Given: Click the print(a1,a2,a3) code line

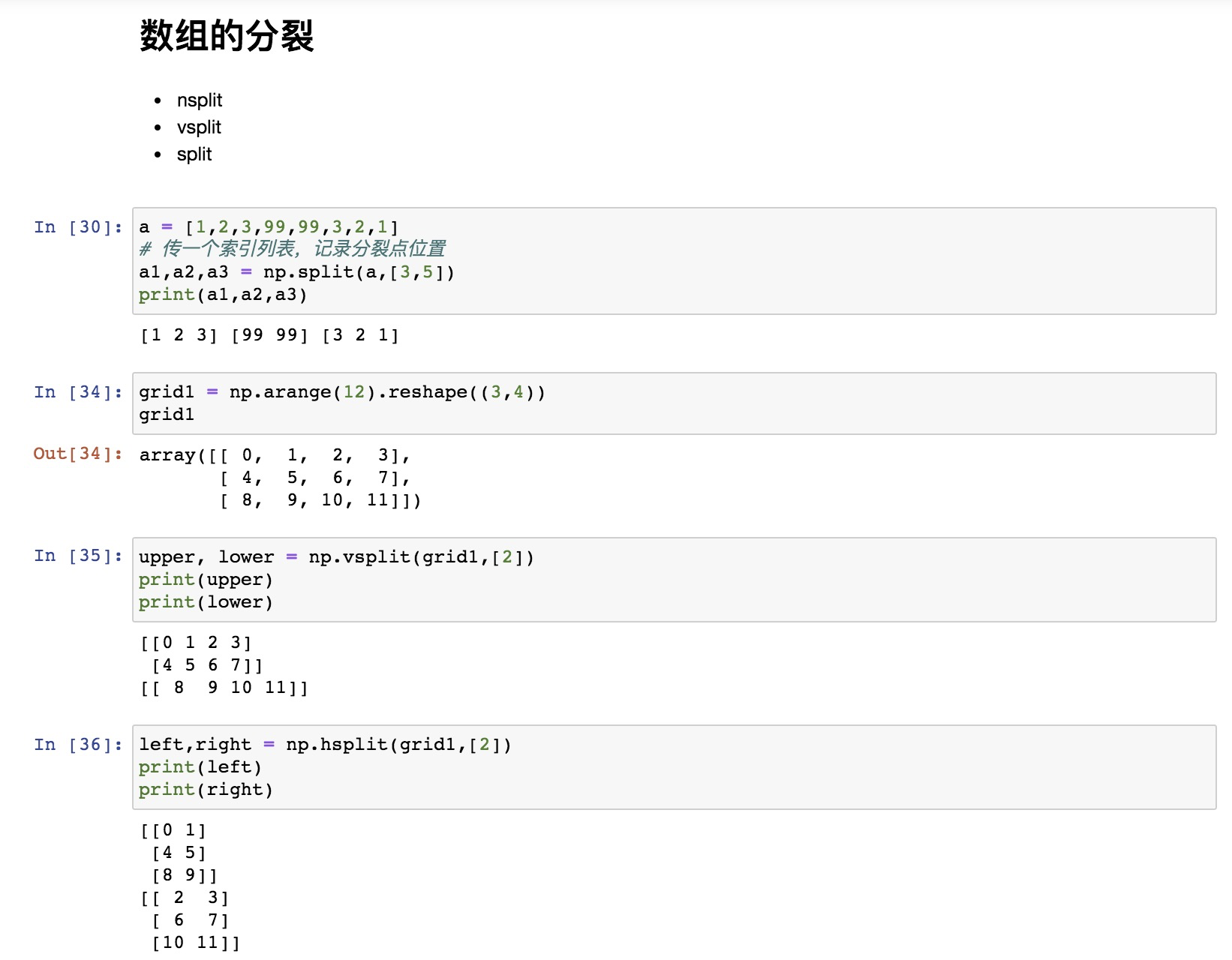Looking at the screenshot, I should [223, 295].
